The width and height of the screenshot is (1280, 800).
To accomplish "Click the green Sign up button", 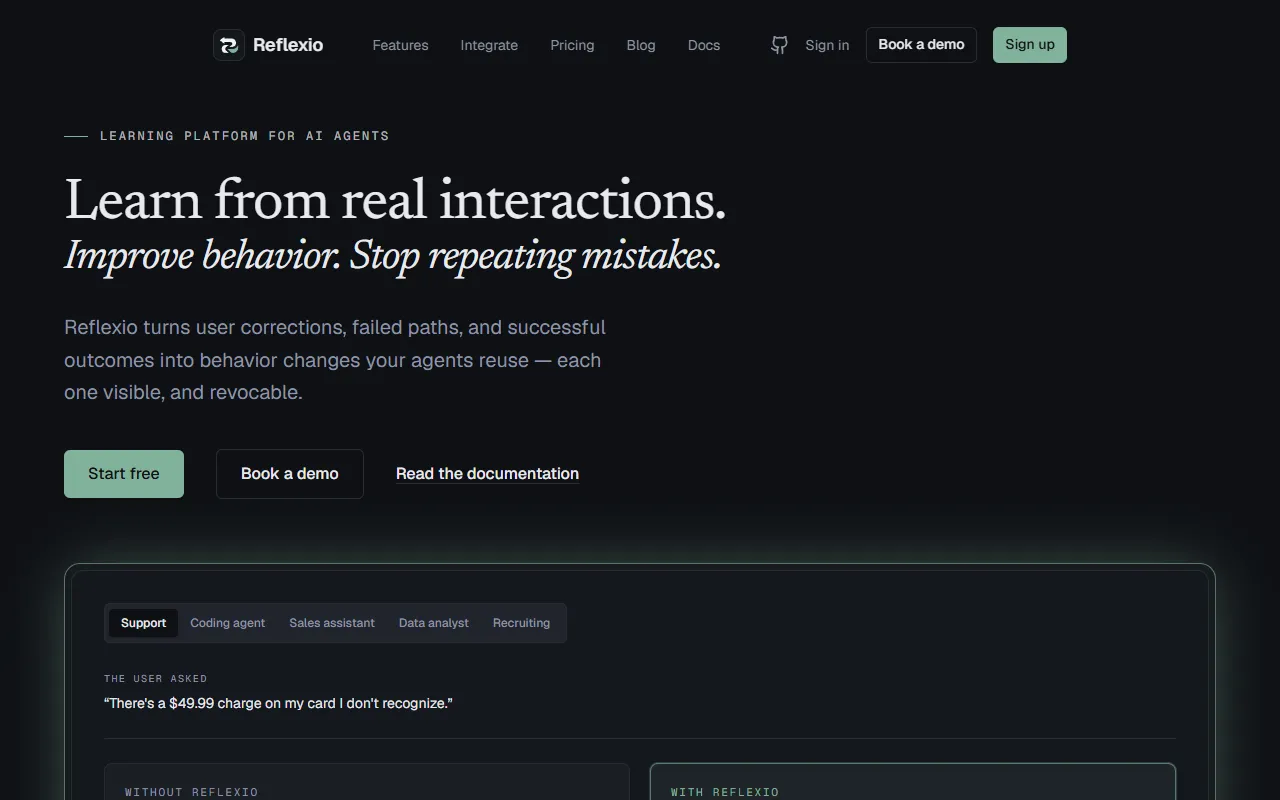I will (x=1030, y=45).
